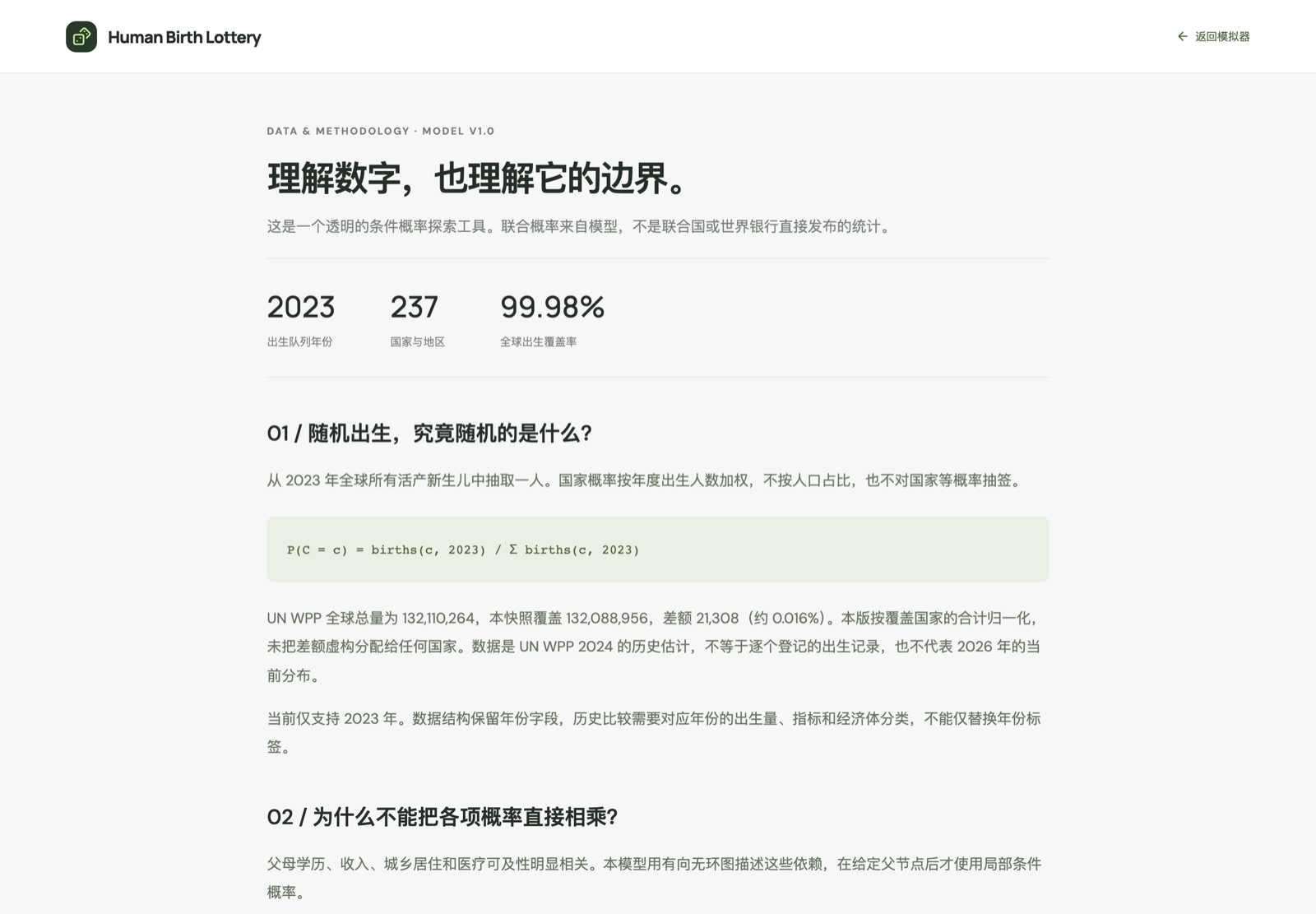Click the 99.98% coverage figure
This screenshot has height=914, width=1316.
tap(552, 307)
